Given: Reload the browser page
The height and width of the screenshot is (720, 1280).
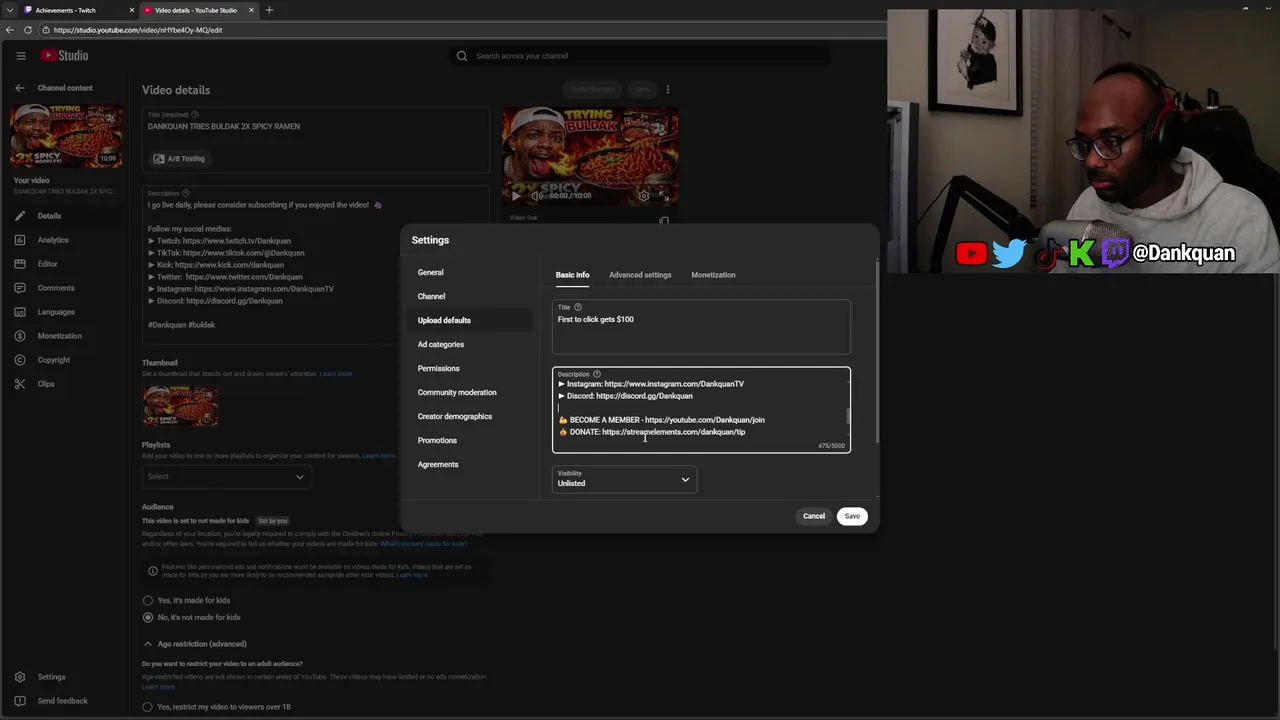Looking at the screenshot, I should [28, 30].
